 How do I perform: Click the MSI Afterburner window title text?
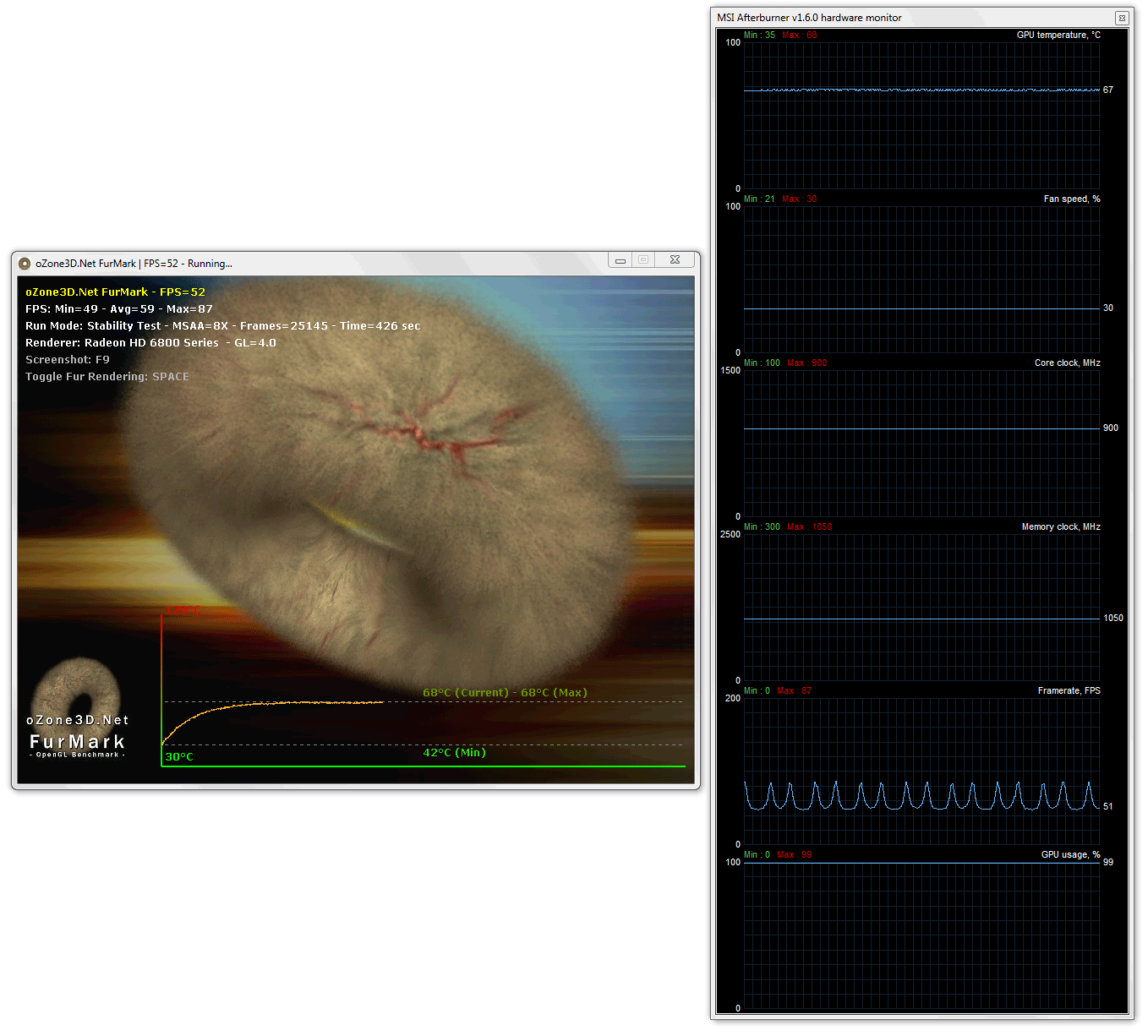coord(809,18)
